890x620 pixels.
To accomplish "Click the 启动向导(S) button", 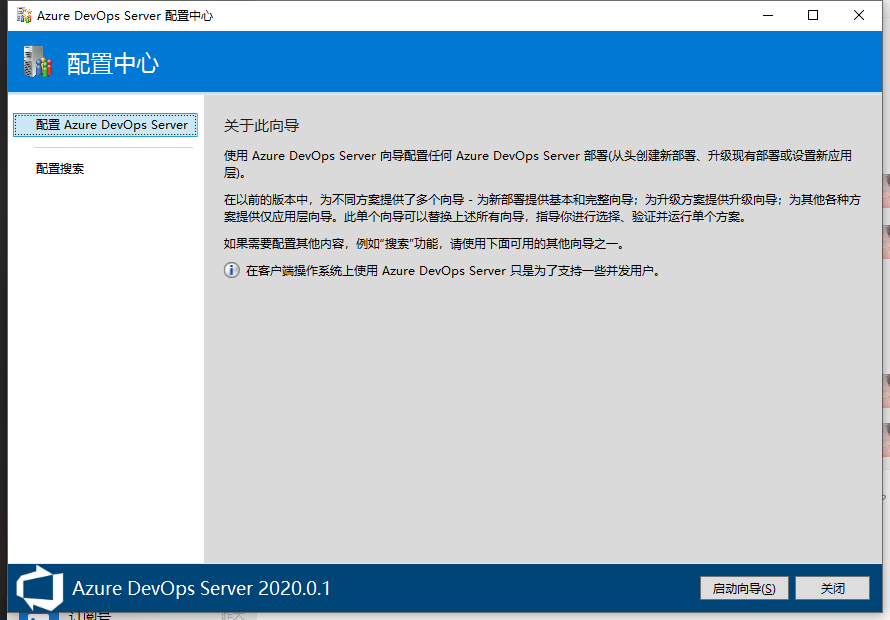I will point(743,588).
